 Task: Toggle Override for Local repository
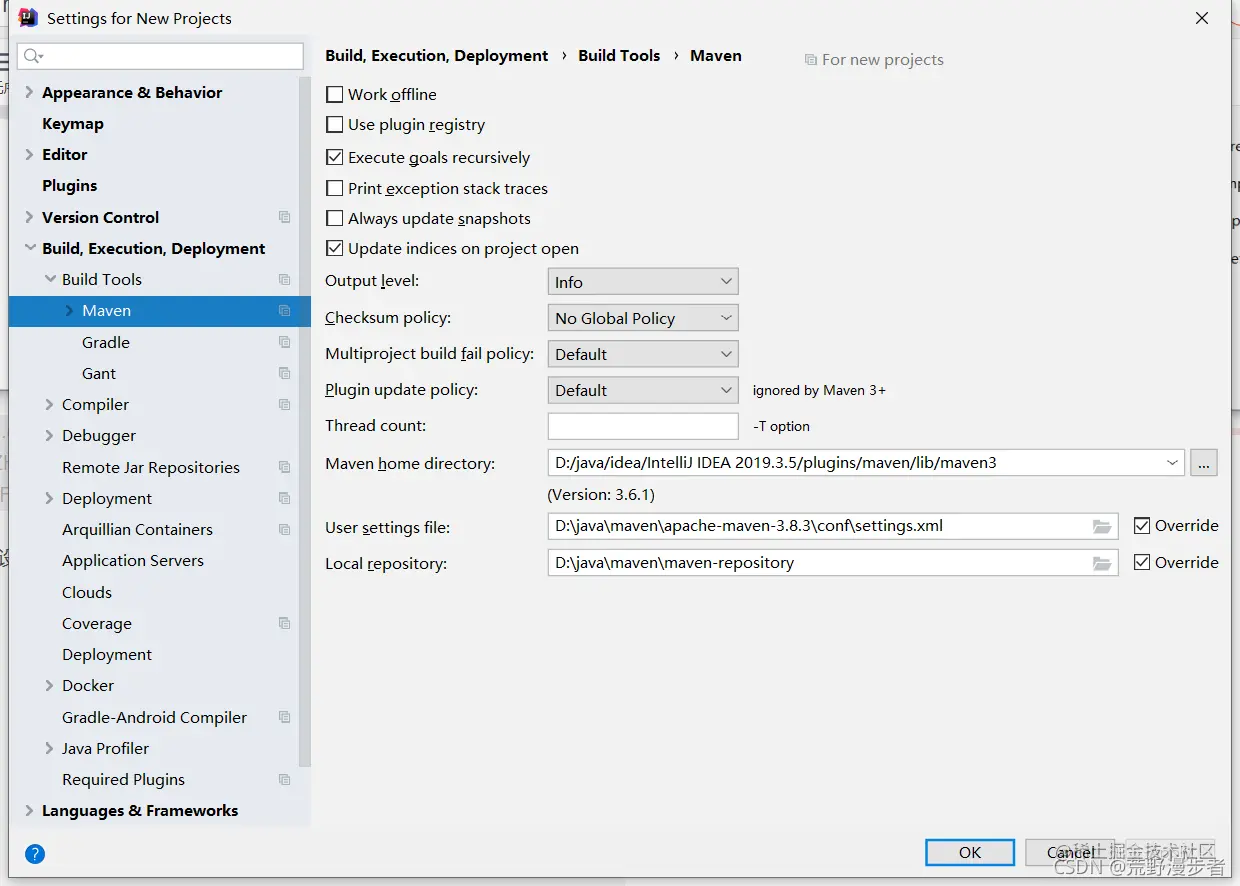[1142, 562]
